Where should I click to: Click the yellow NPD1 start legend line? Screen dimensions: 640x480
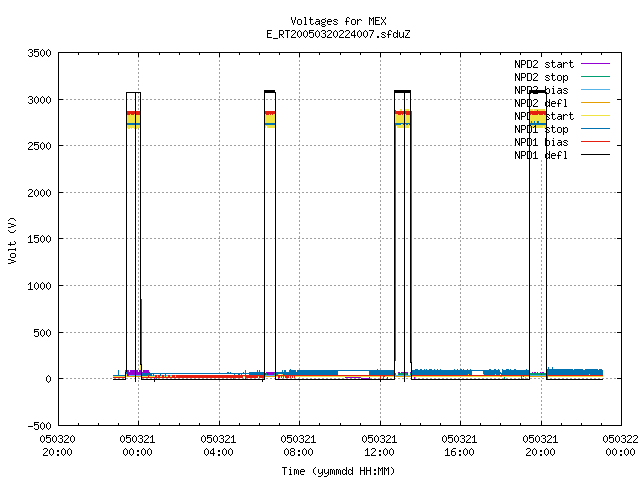[595, 116]
